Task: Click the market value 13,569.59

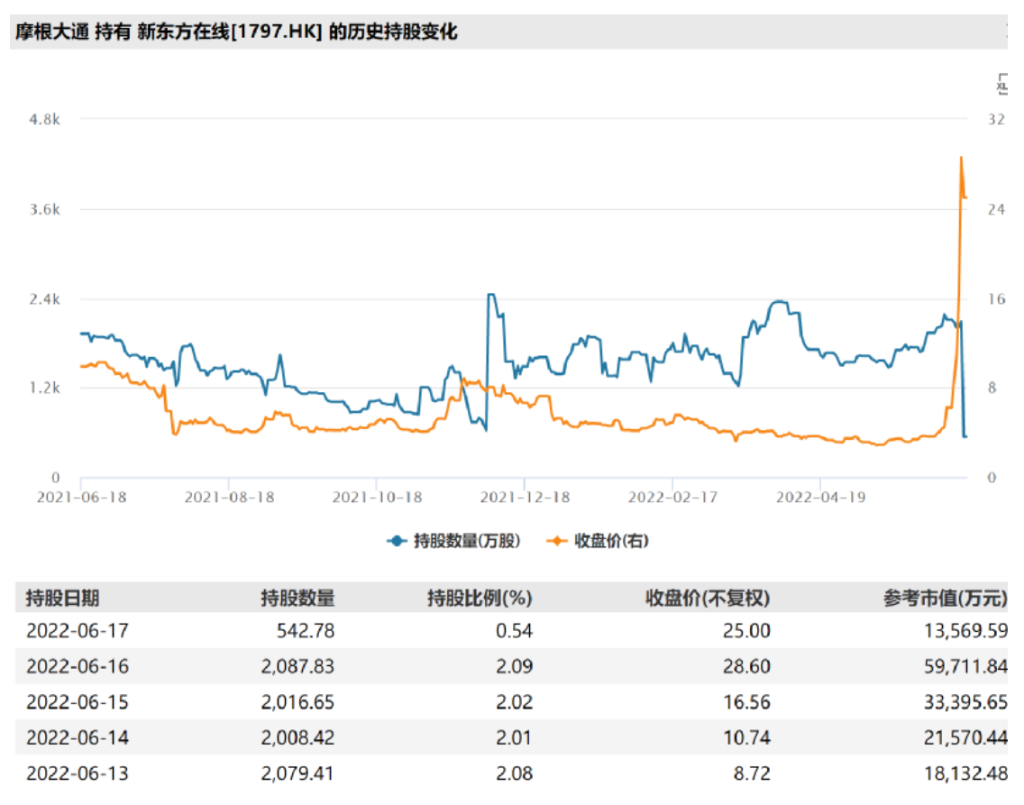Action: pos(966,631)
